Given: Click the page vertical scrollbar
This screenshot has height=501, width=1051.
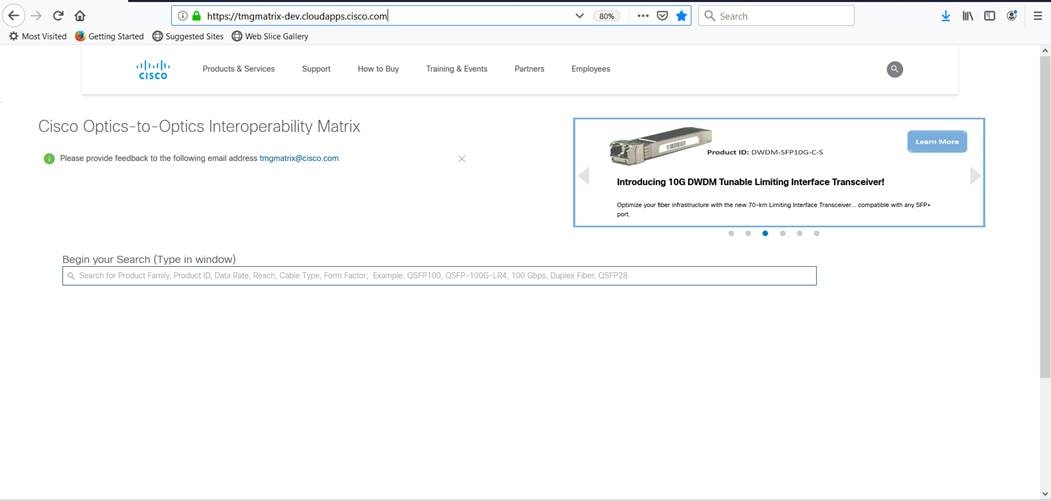Looking at the screenshot, I should (x=1045, y=217).
